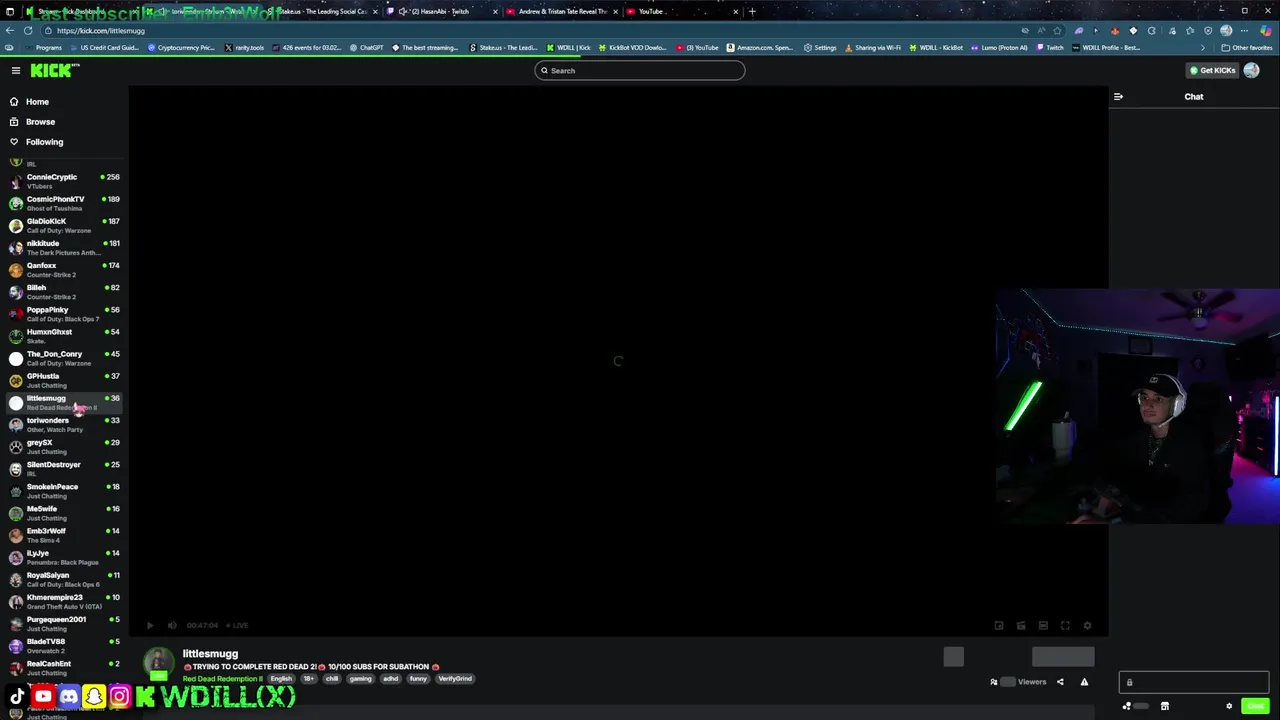This screenshot has height=720, width=1280.
Task: Open greySX channel in sidebar
Action: pos(64,446)
